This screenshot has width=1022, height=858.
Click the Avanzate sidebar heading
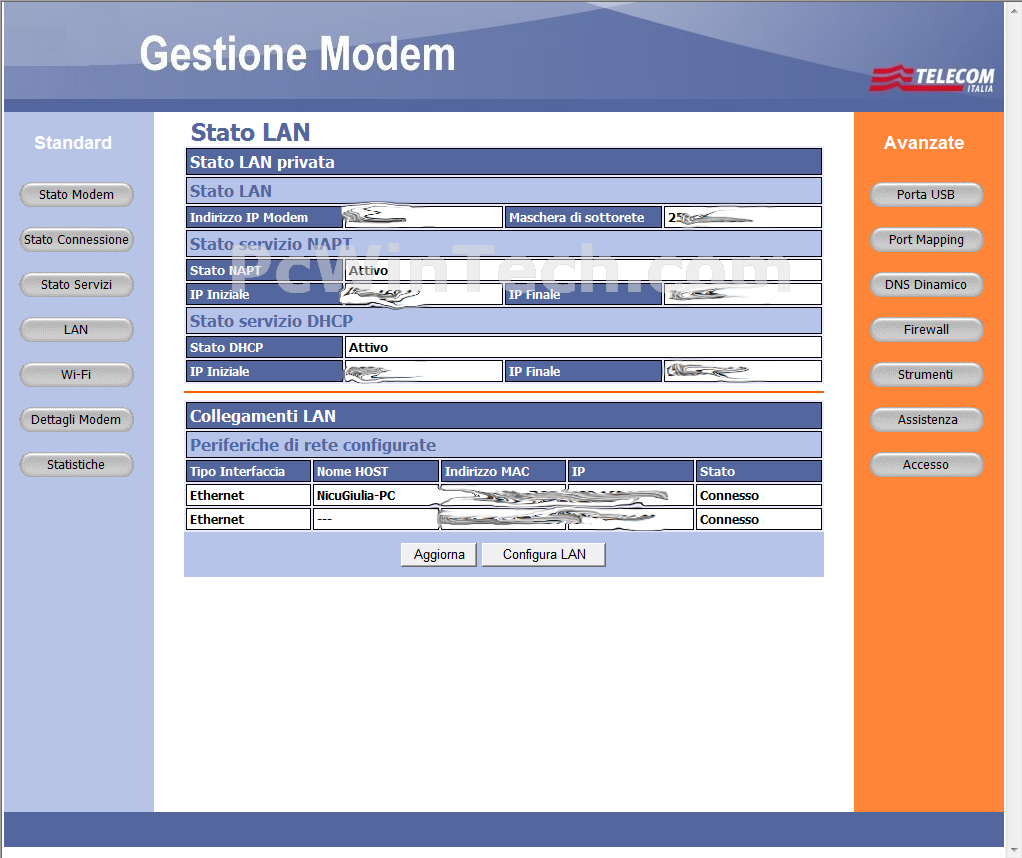924,143
